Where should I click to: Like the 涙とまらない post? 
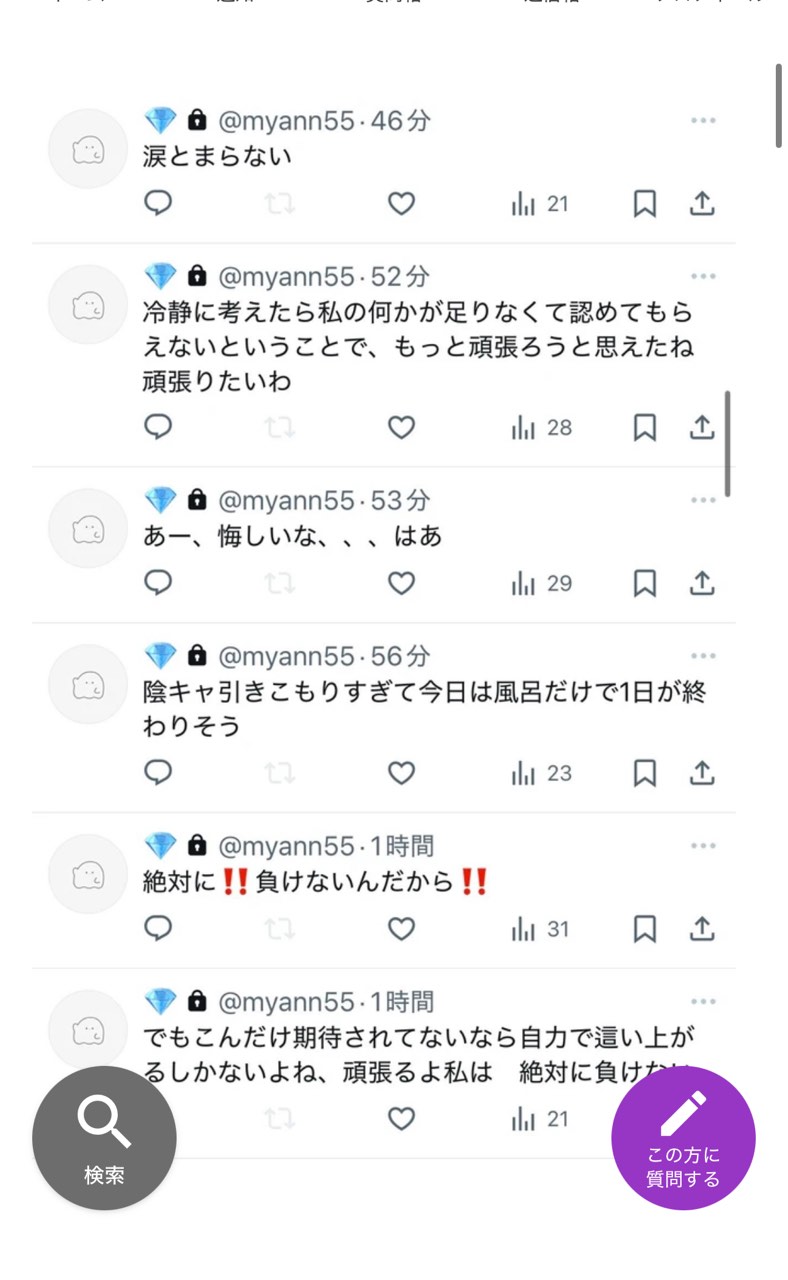click(401, 204)
